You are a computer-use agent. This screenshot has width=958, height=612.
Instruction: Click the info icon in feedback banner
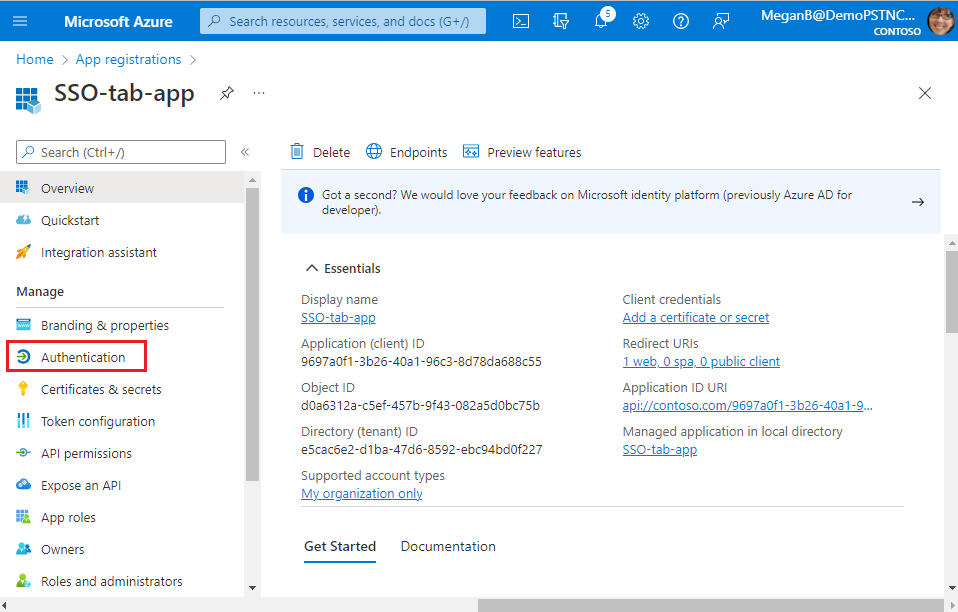305,195
